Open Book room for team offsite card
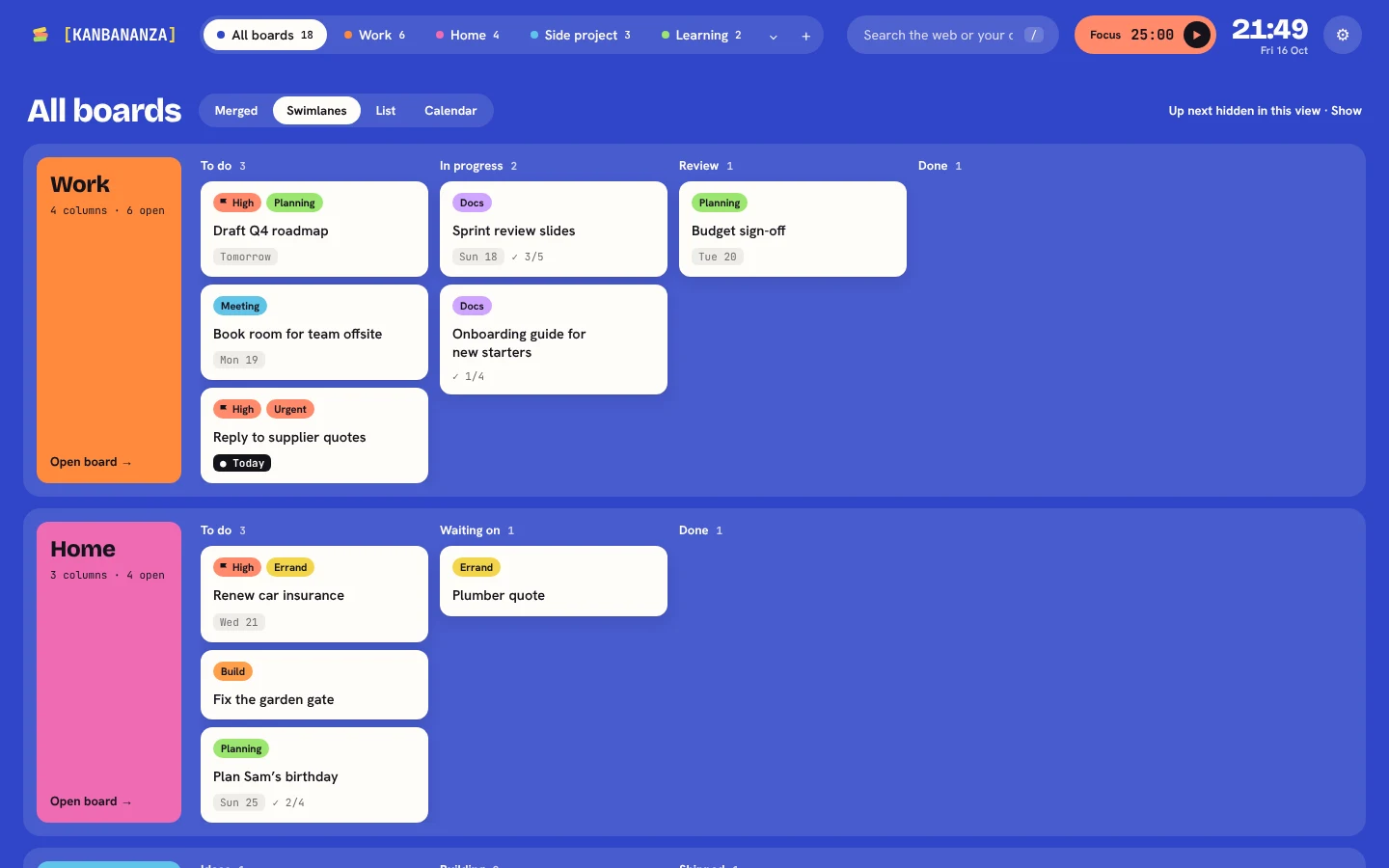 click(x=314, y=333)
